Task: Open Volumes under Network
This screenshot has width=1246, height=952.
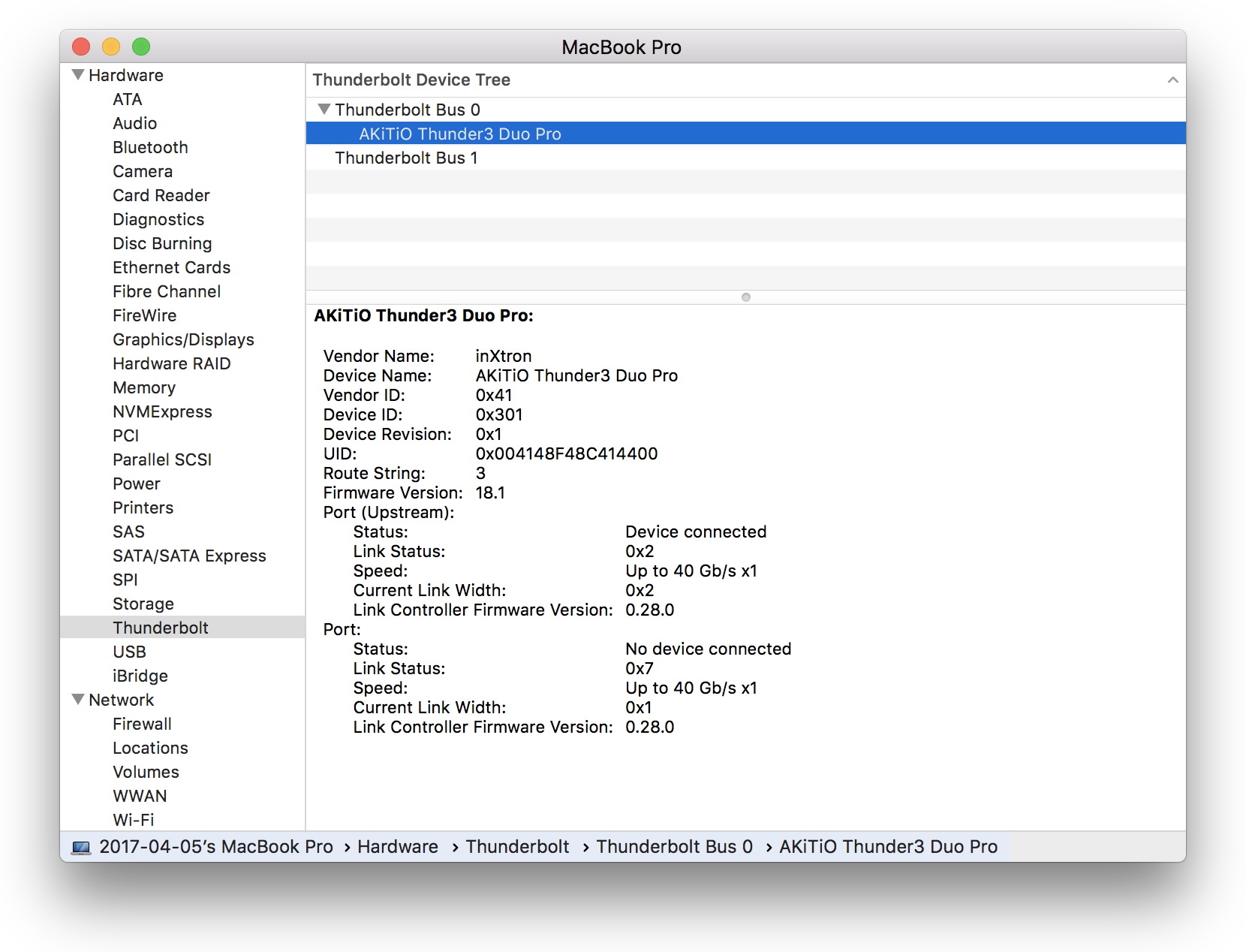Action: tap(146, 772)
